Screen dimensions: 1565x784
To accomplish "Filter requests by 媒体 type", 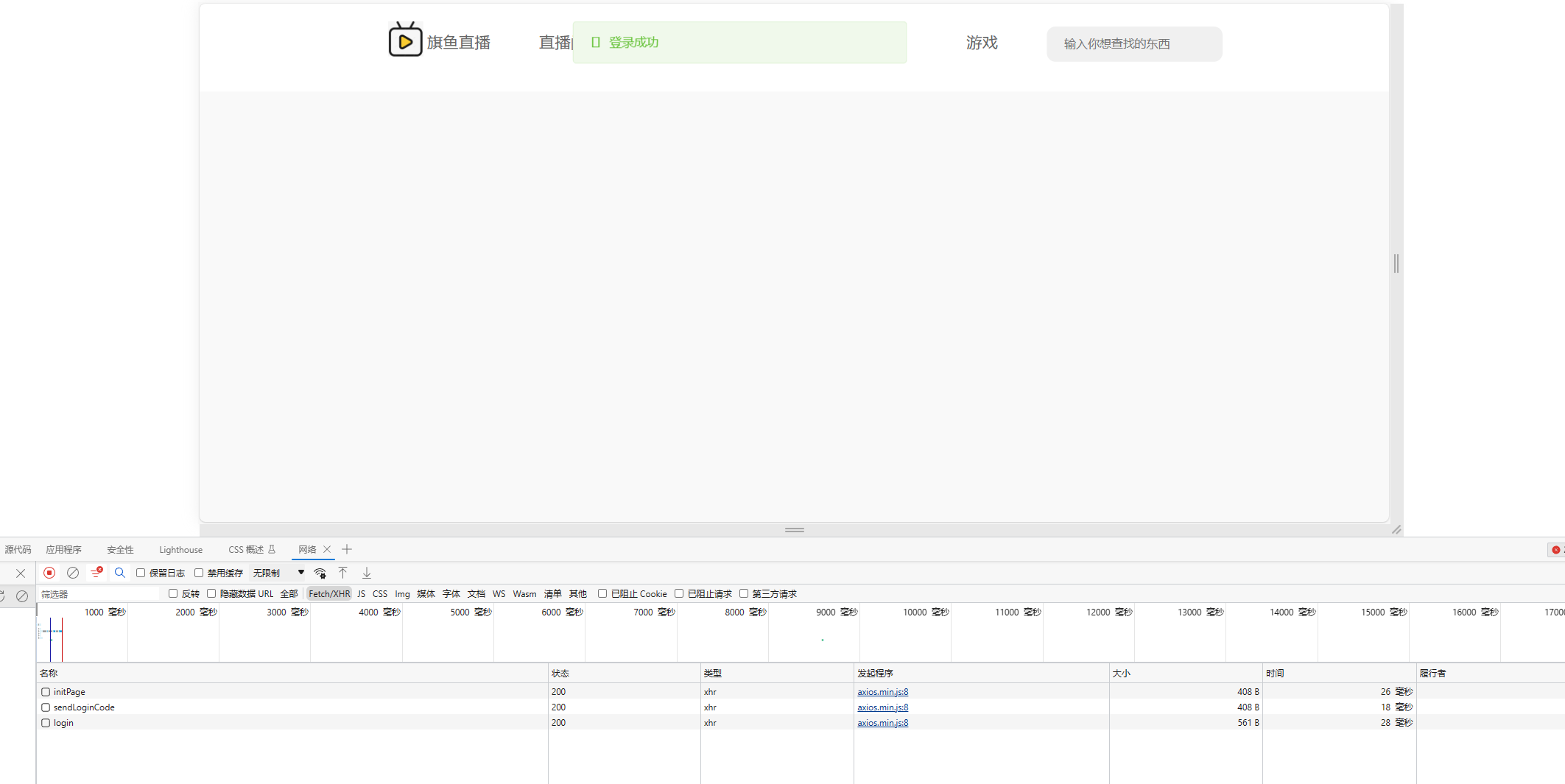I will coord(426,594).
